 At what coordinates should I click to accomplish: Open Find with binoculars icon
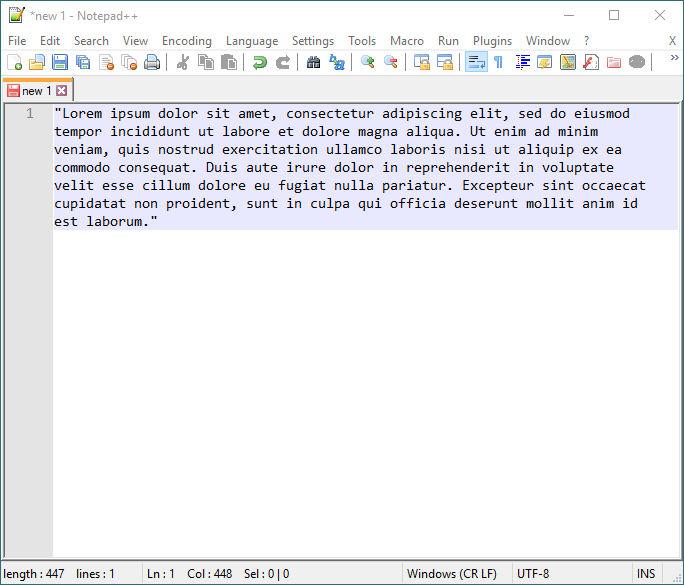click(313, 62)
